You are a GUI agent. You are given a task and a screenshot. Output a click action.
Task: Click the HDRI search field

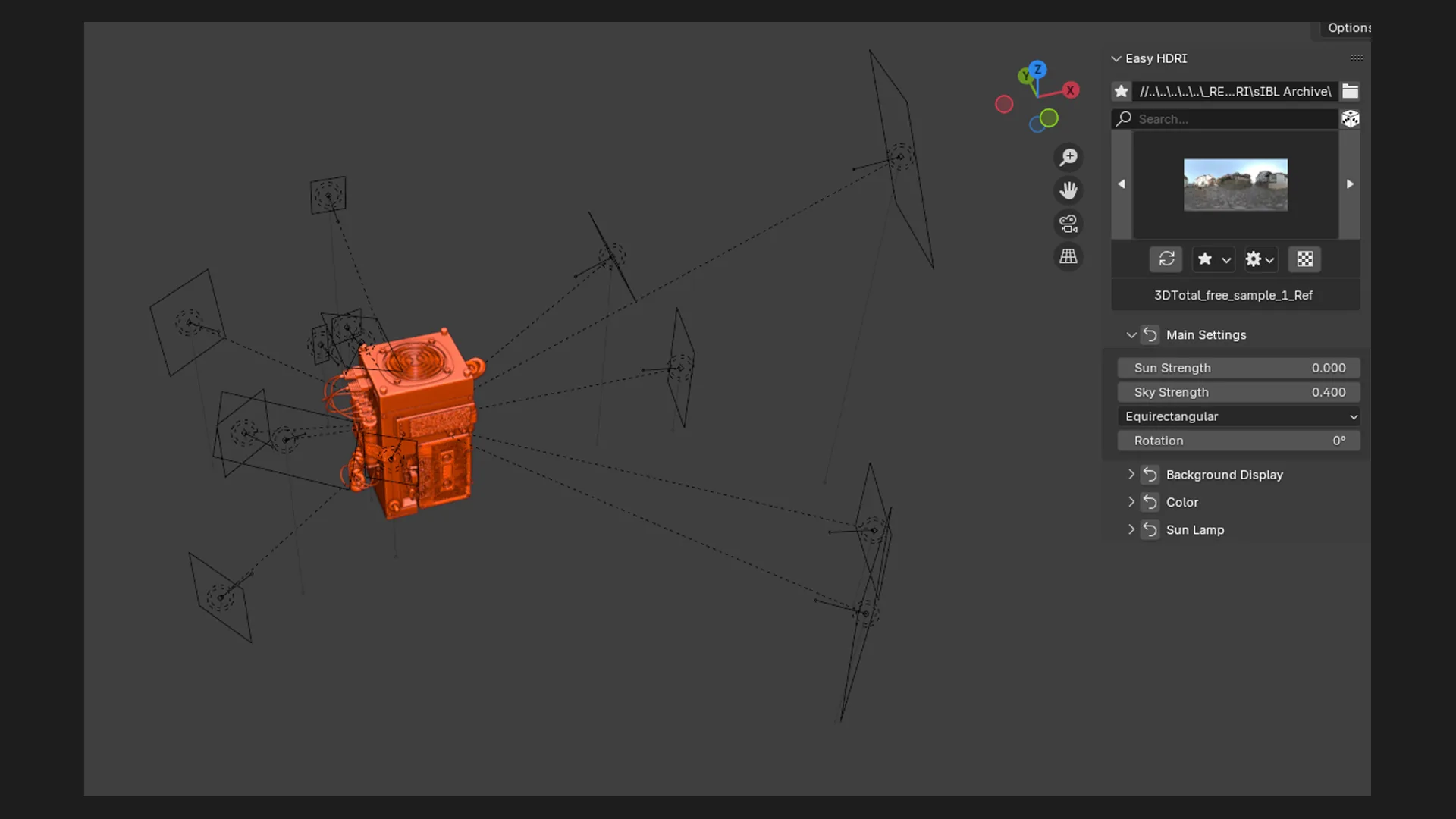pos(1225,119)
